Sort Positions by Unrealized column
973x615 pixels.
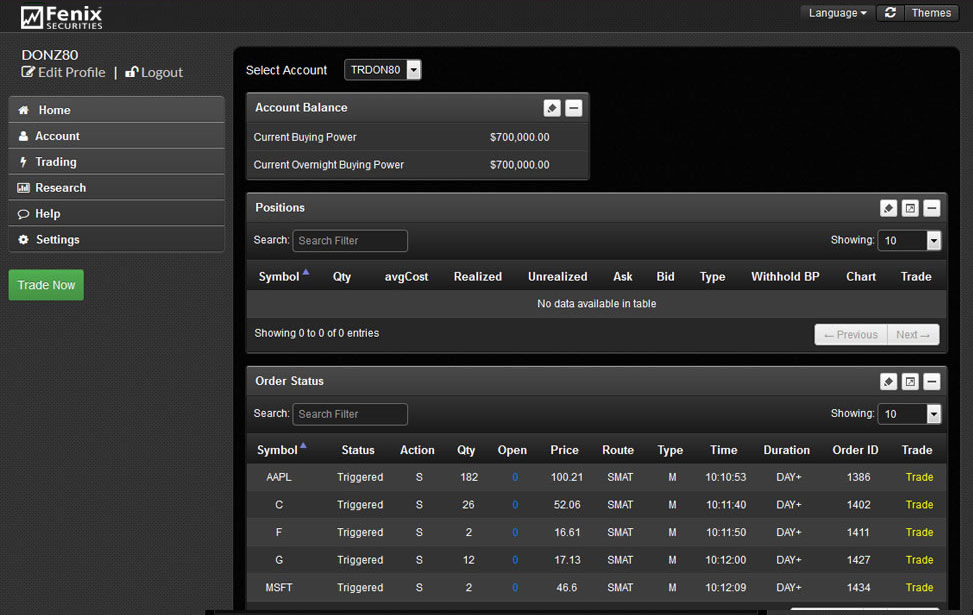(557, 277)
